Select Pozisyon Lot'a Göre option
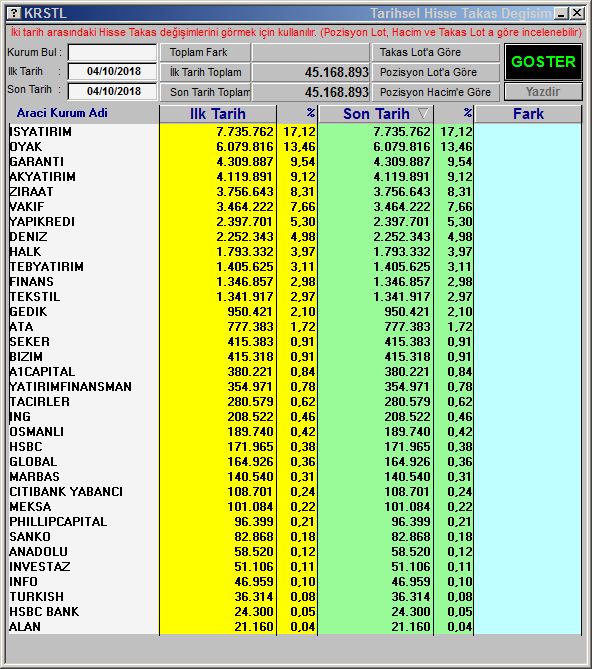The height and width of the screenshot is (669, 592). [435, 72]
